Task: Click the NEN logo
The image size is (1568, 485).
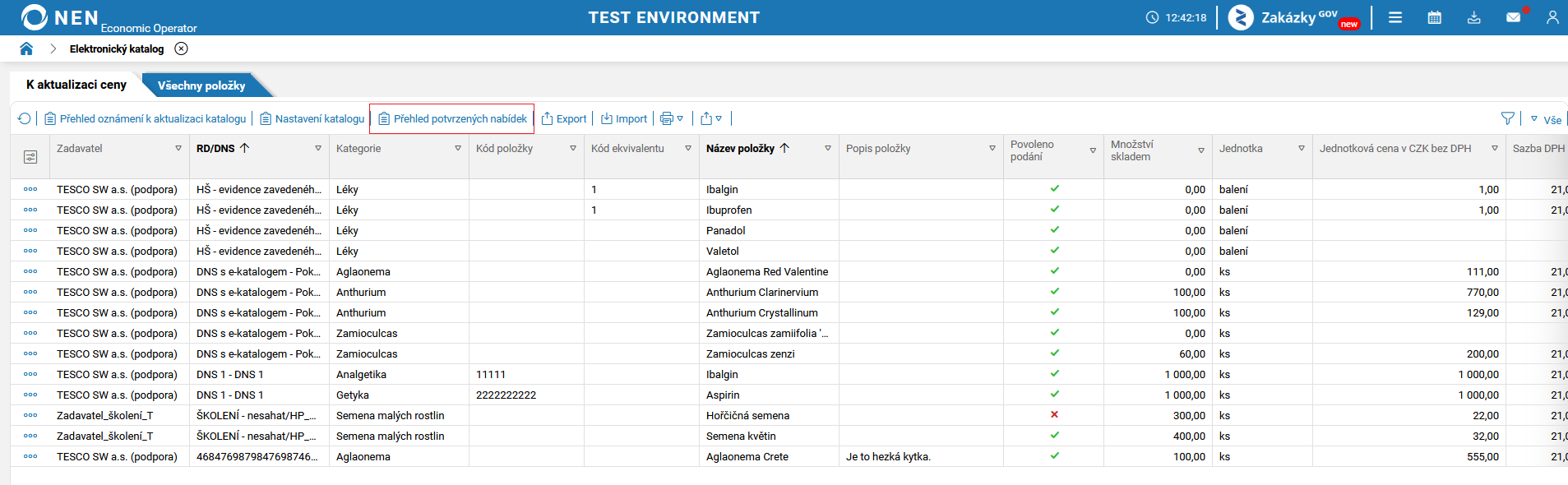Action: tap(59, 17)
